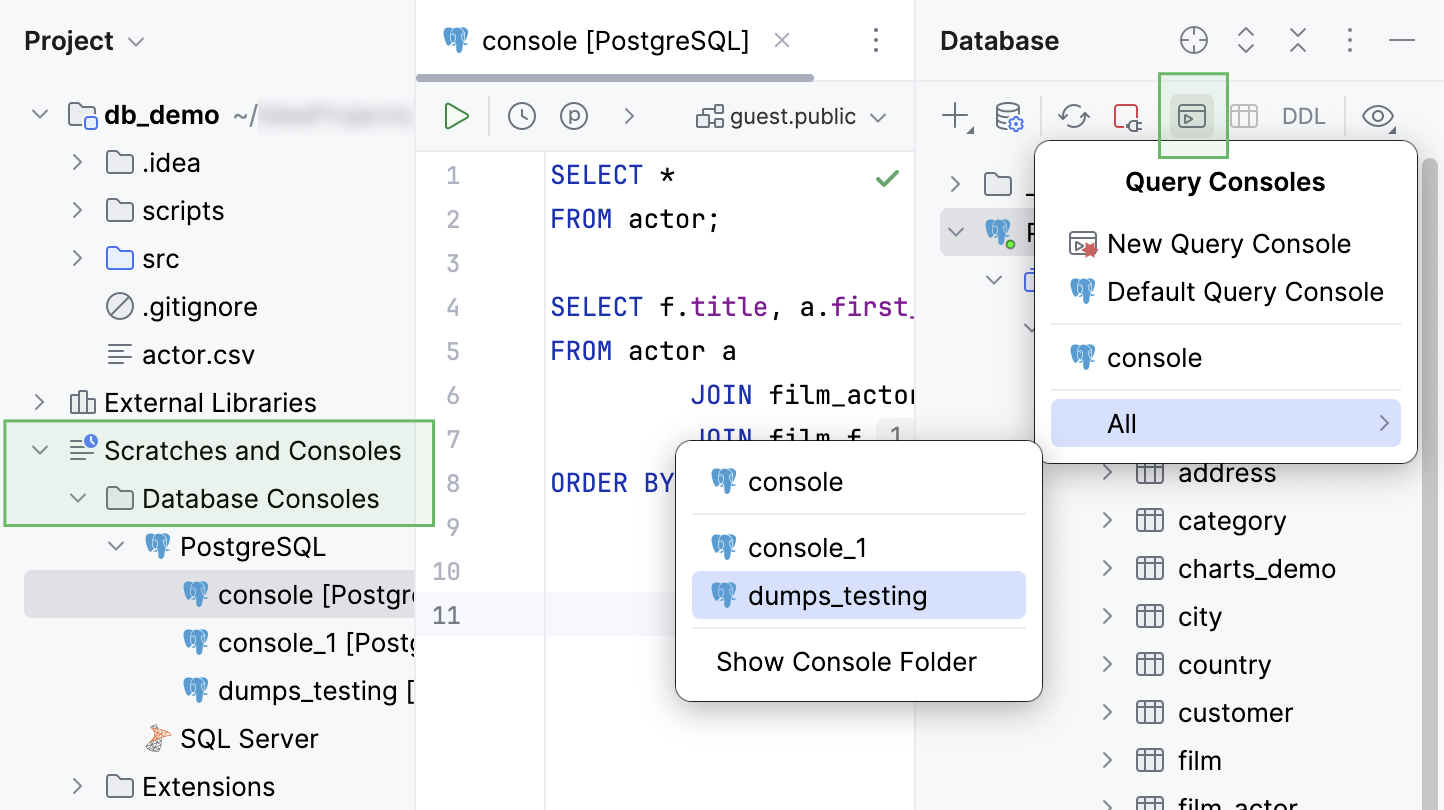Viewport: 1444px width, 810px height.
Task: Open the guest.public schema dropdown
Action: point(792,116)
